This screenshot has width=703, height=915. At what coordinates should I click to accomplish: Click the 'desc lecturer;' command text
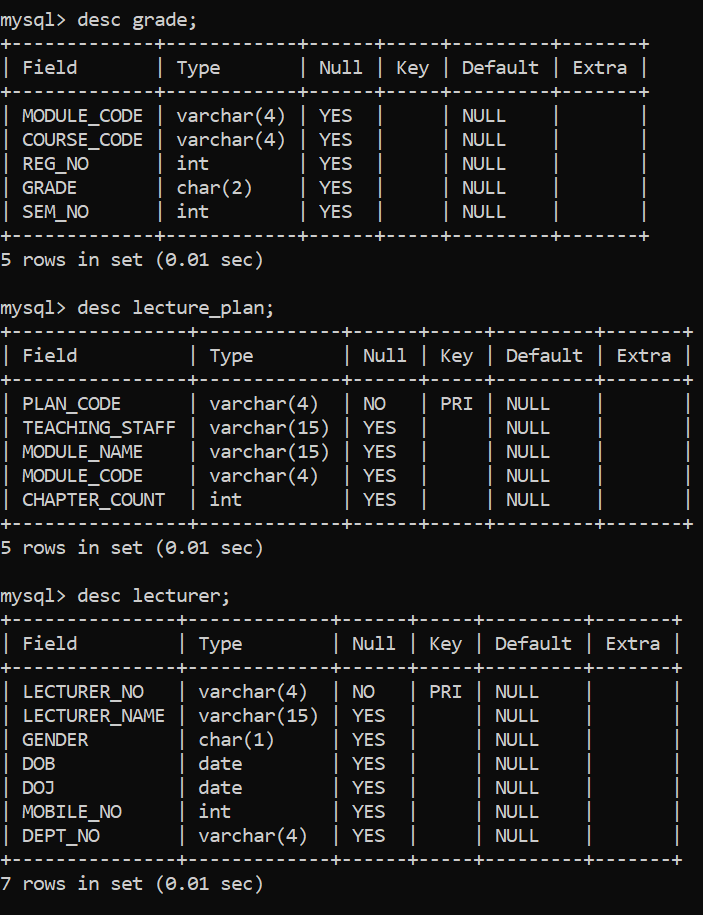153,595
